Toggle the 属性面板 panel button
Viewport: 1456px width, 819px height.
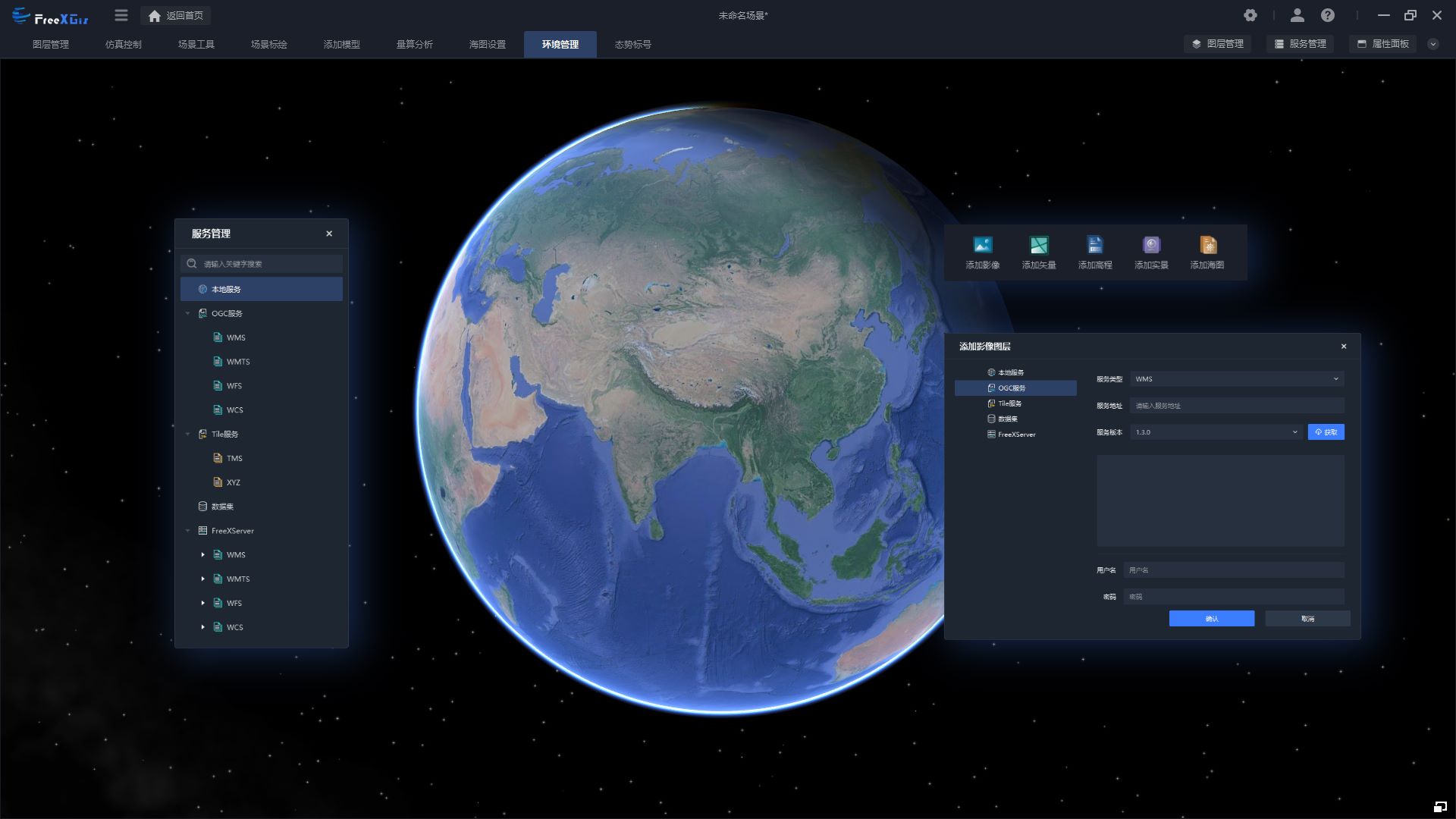(1382, 44)
